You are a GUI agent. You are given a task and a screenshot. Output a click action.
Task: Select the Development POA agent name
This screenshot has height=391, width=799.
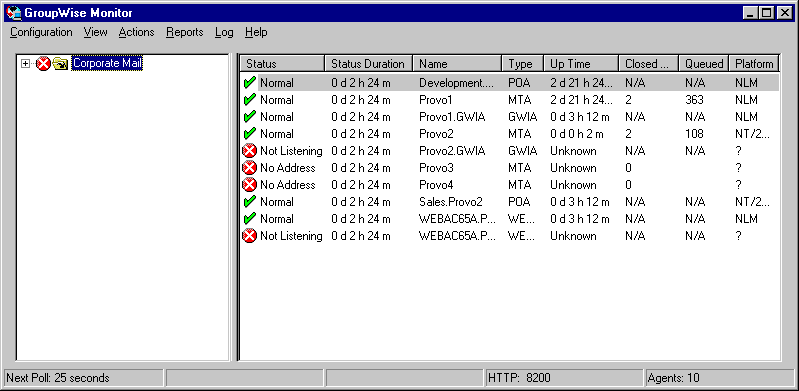[457, 83]
